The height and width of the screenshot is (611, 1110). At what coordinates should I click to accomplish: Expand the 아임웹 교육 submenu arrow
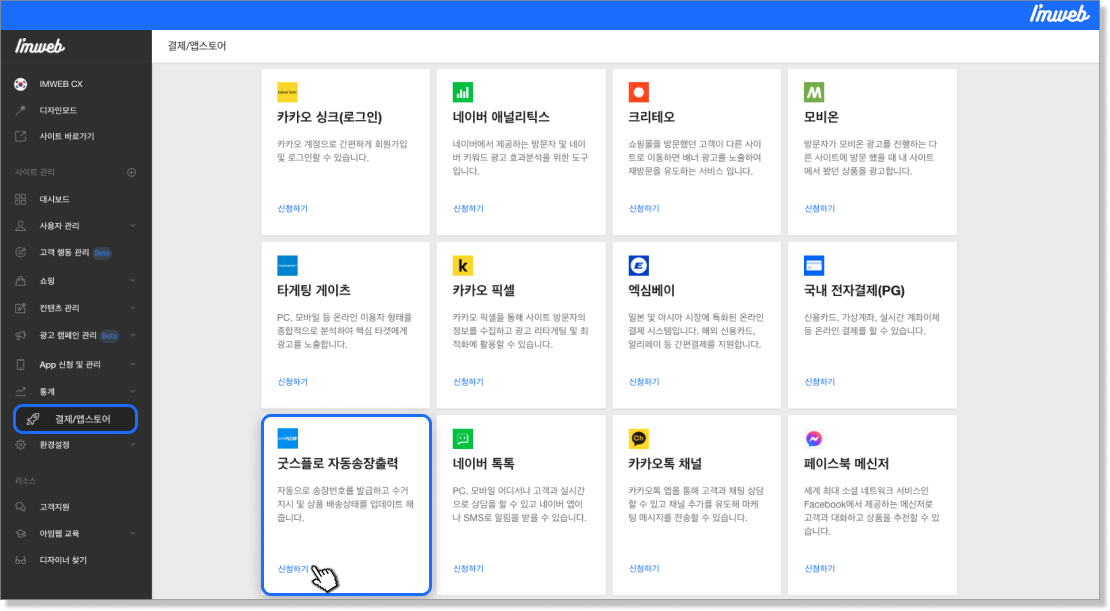[133, 533]
